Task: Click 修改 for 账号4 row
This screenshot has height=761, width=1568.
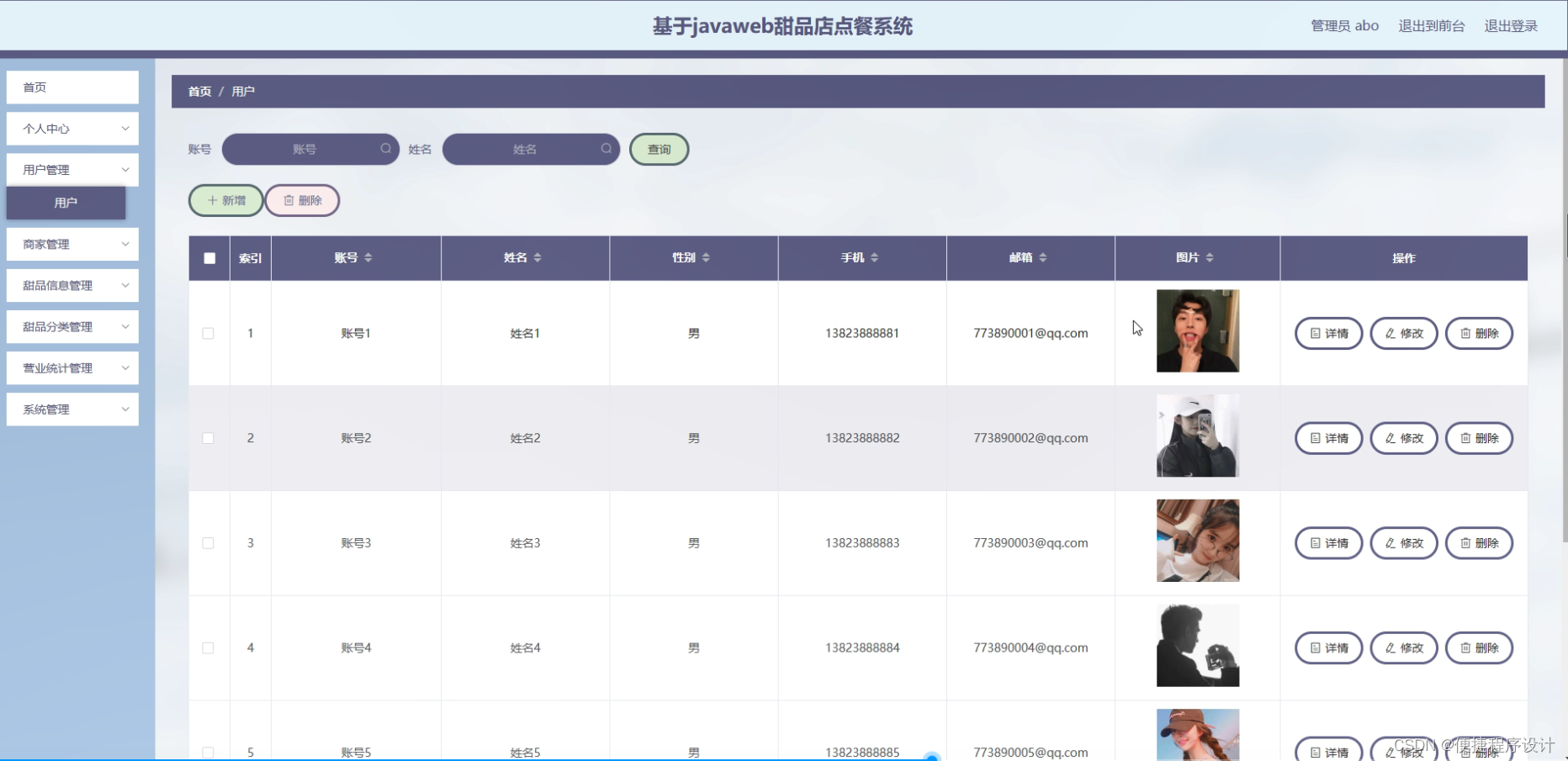Action: point(1404,647)
